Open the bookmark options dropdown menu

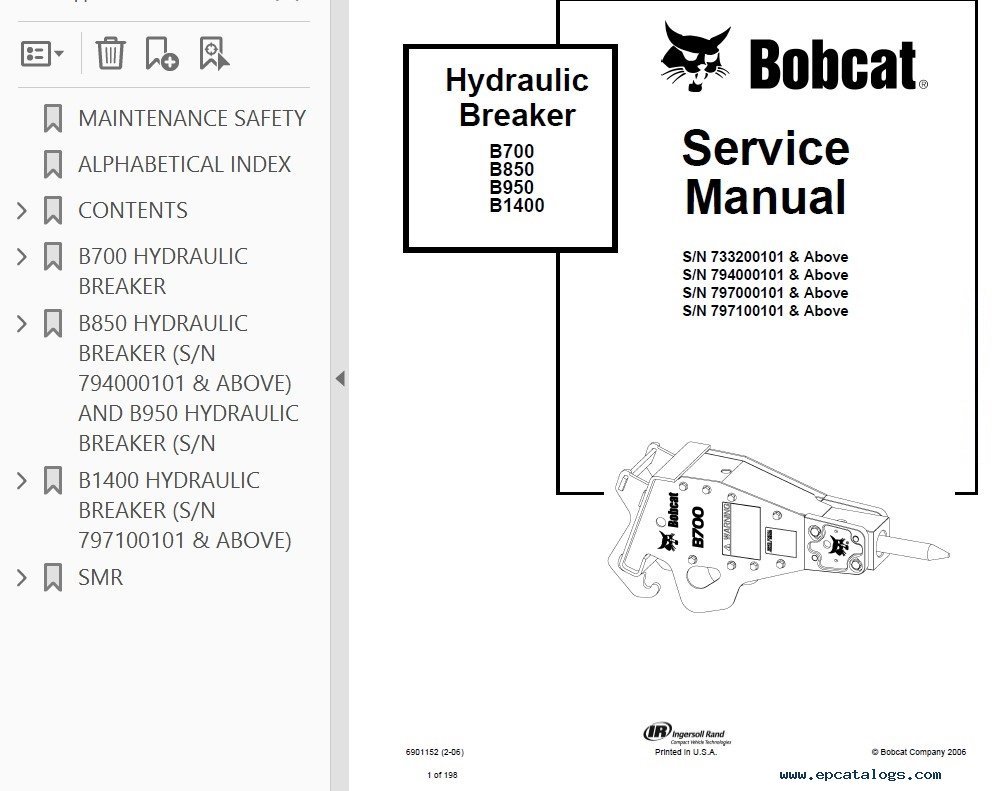click(x=38, y=53)
